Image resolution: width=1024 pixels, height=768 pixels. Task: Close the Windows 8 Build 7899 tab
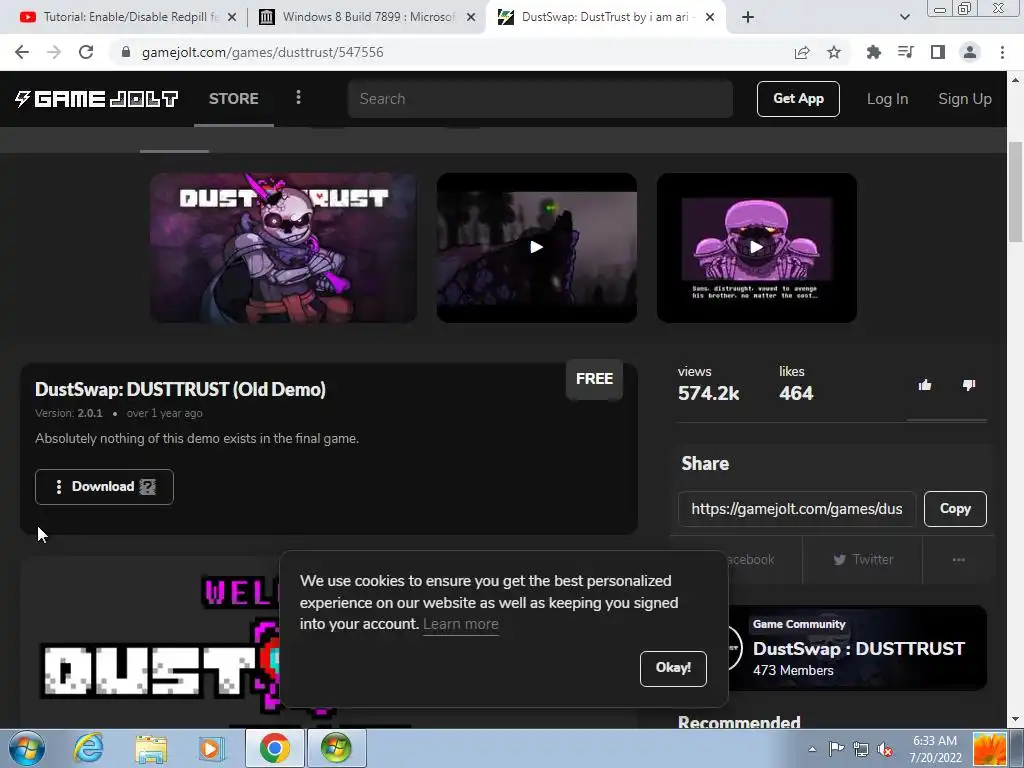[x=471, y=17]
